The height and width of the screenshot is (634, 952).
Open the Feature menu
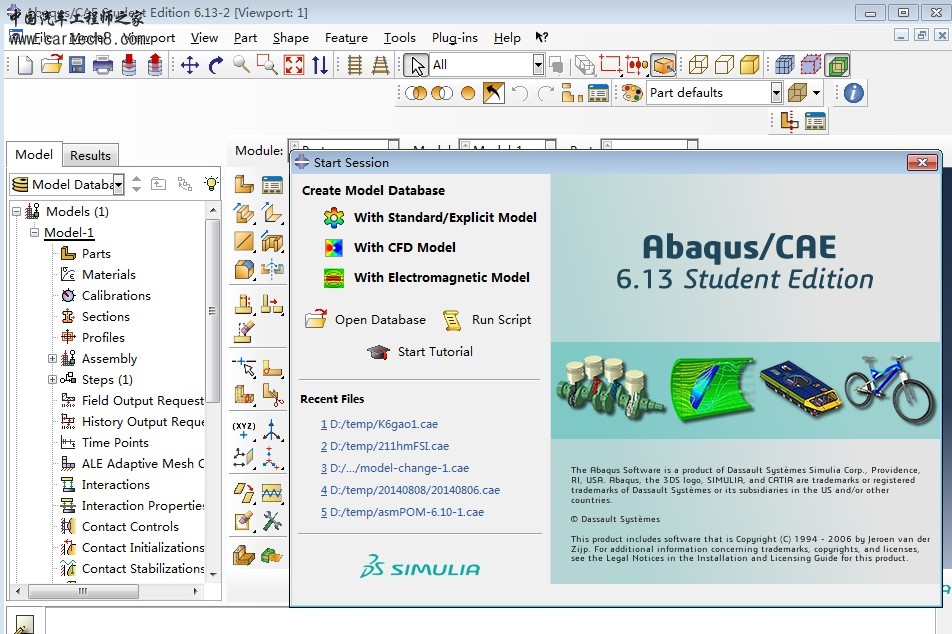coord(346,38)
